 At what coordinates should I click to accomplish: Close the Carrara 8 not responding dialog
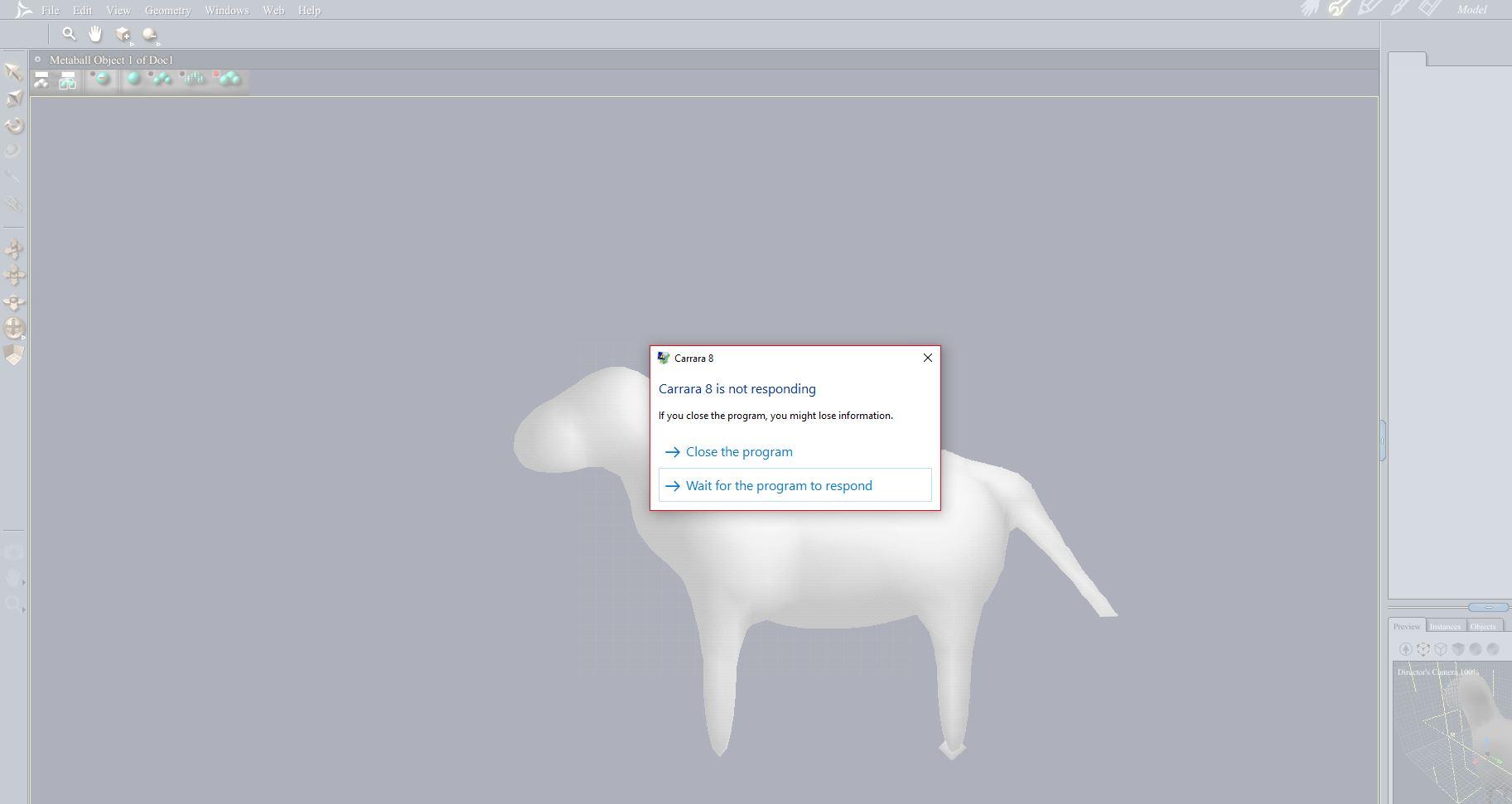tap(927, 358)
